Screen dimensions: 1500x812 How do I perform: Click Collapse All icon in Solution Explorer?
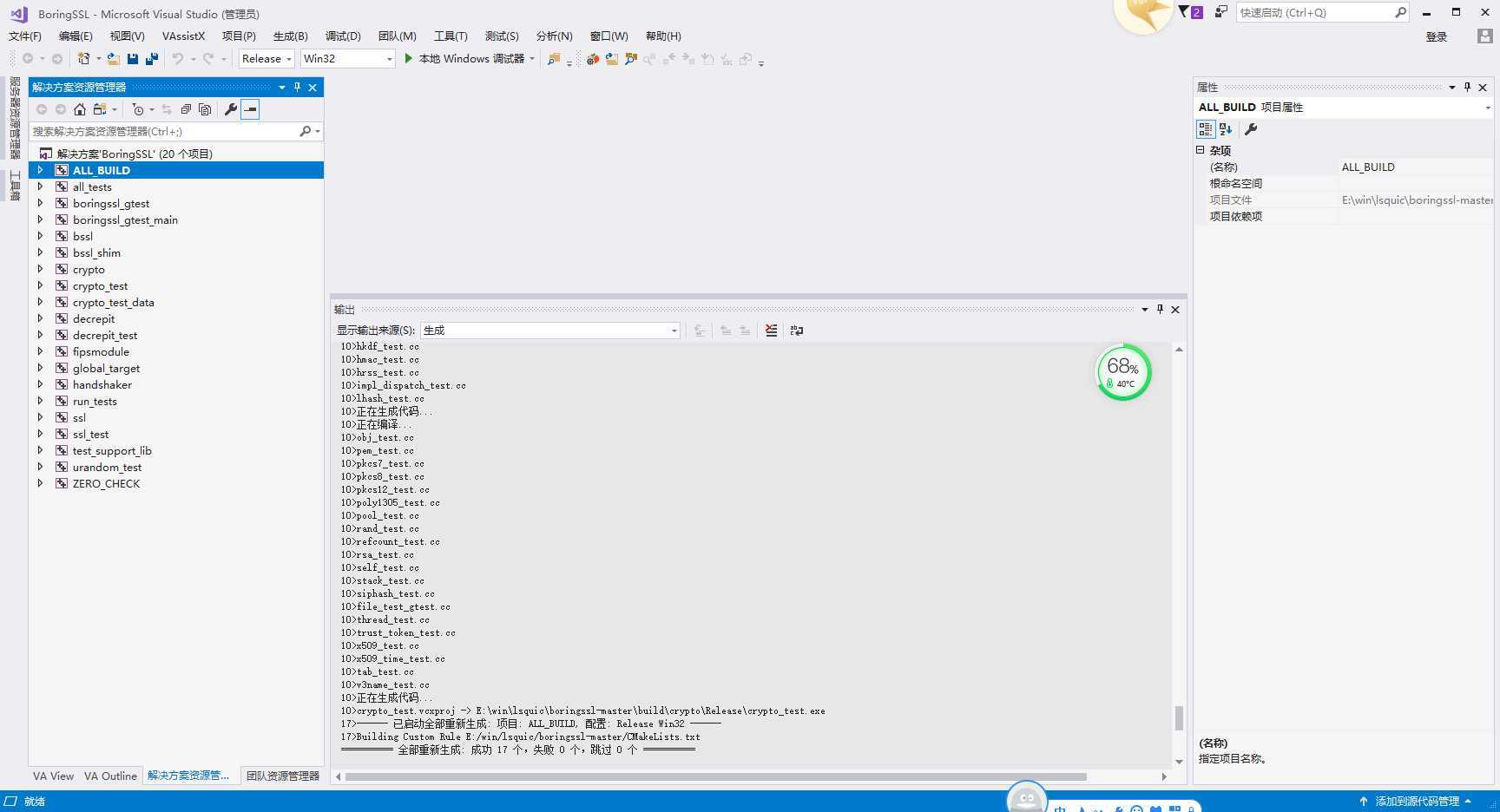pyautogui.click(x=186, y=109)
